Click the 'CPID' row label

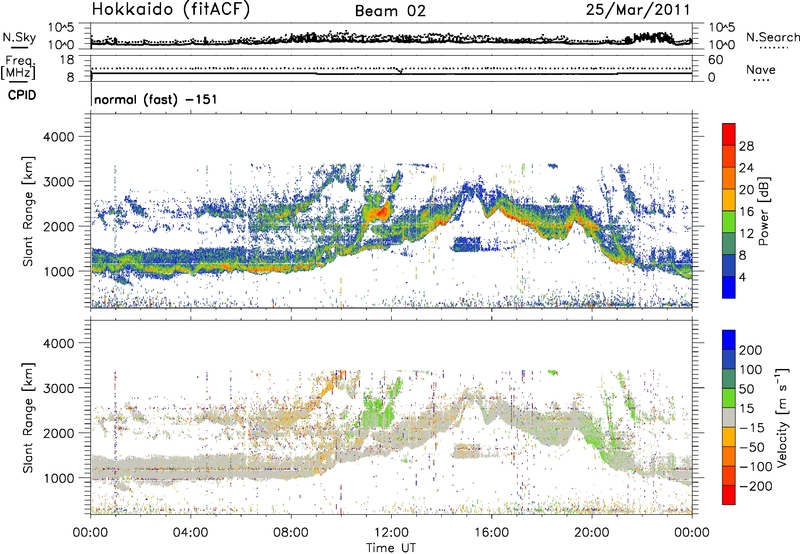point(22,95)
